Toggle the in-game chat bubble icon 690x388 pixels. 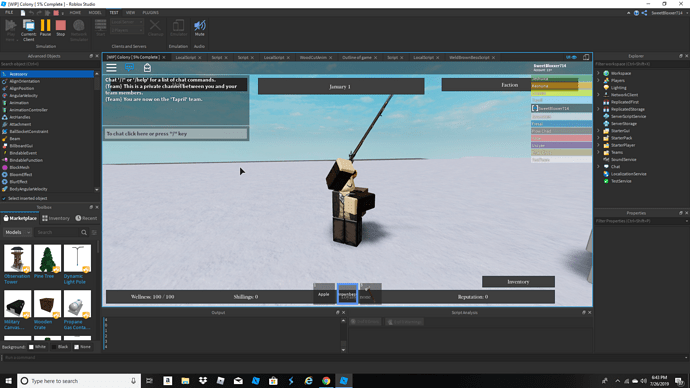click(129, 67)
